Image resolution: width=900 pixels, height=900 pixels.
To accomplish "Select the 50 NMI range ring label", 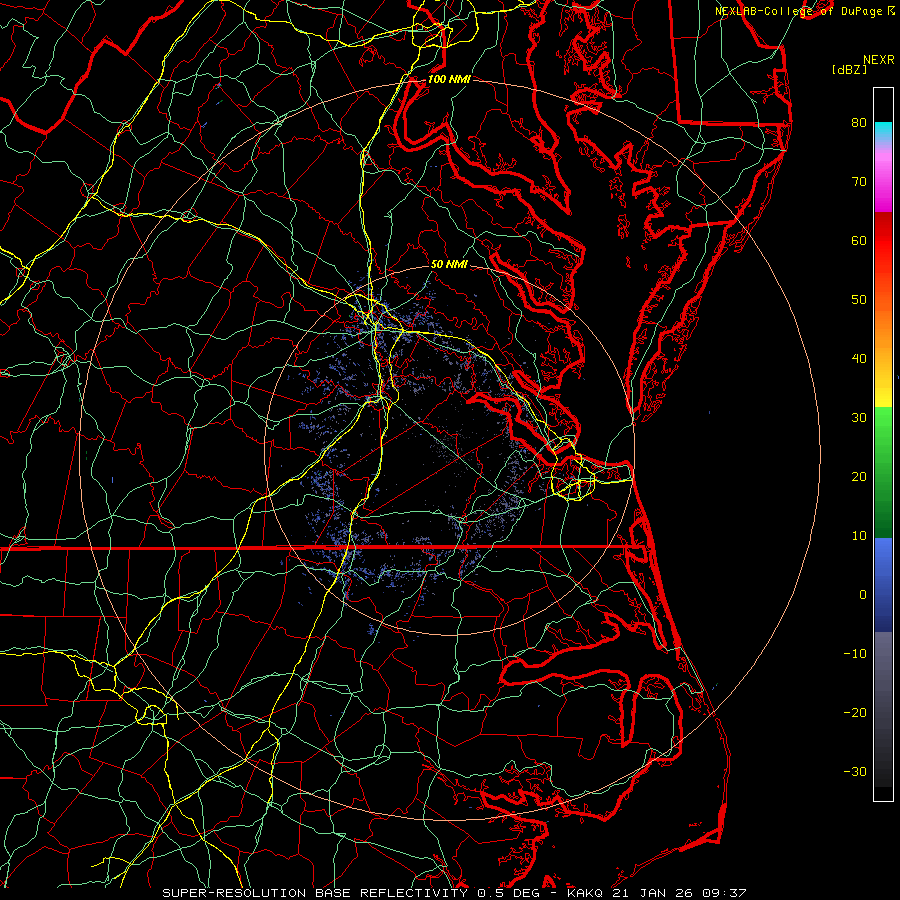I will coord(449,264).
